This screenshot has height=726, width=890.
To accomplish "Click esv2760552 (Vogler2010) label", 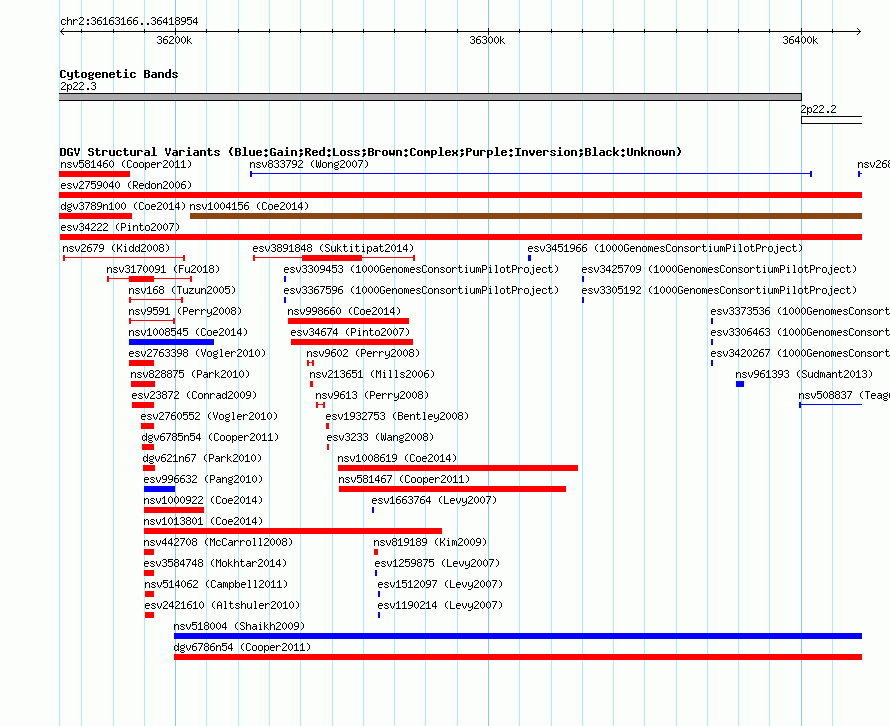I will click(209, 417).
